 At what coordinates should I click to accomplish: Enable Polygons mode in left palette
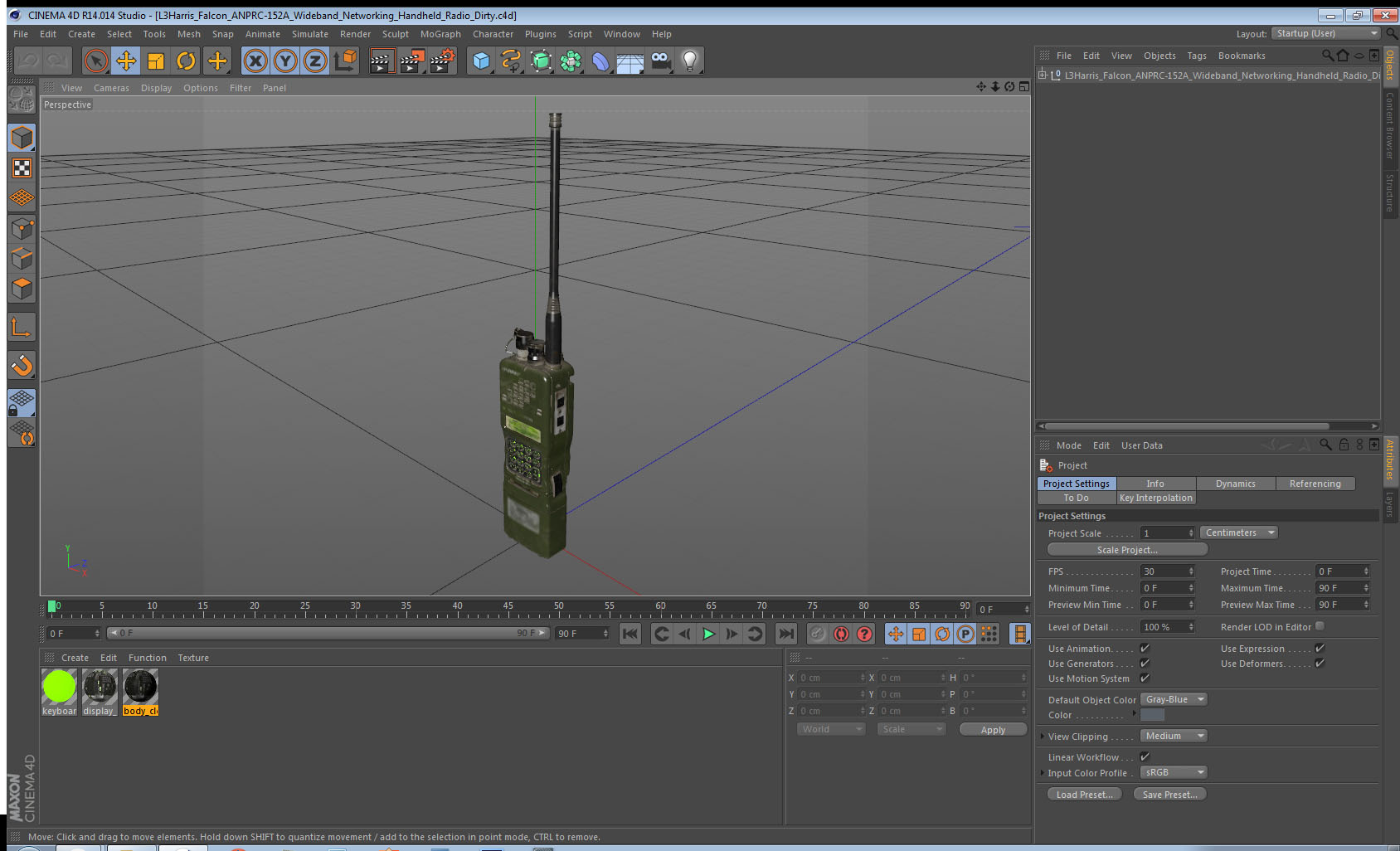click(22, 288)
